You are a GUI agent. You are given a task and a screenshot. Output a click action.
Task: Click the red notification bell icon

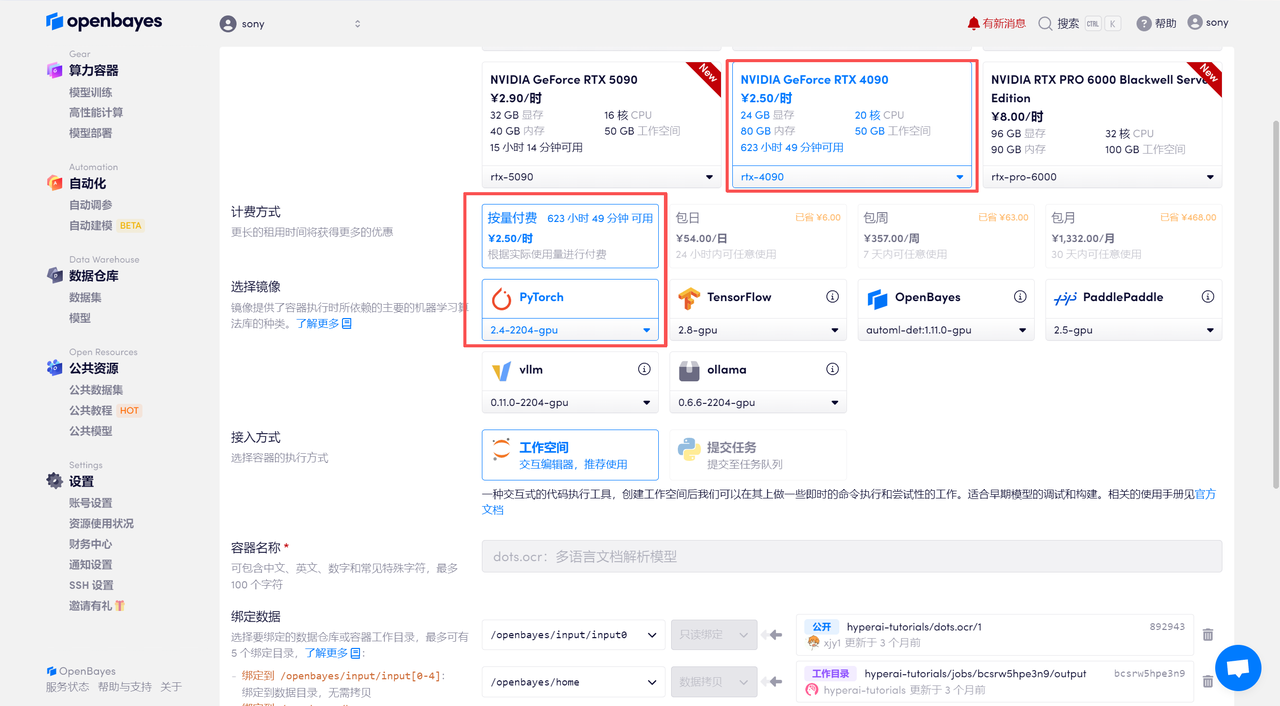973,23
